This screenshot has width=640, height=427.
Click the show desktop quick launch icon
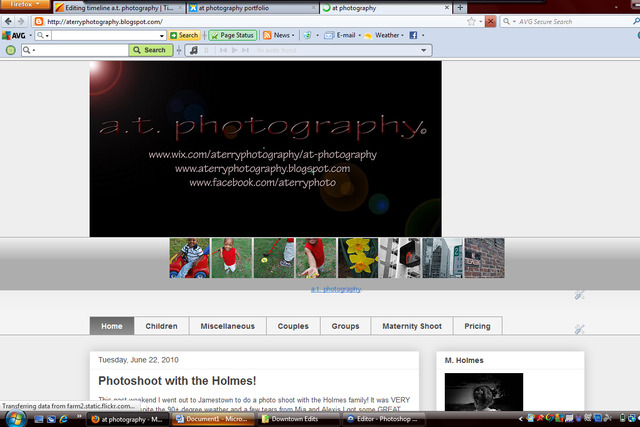39,419
